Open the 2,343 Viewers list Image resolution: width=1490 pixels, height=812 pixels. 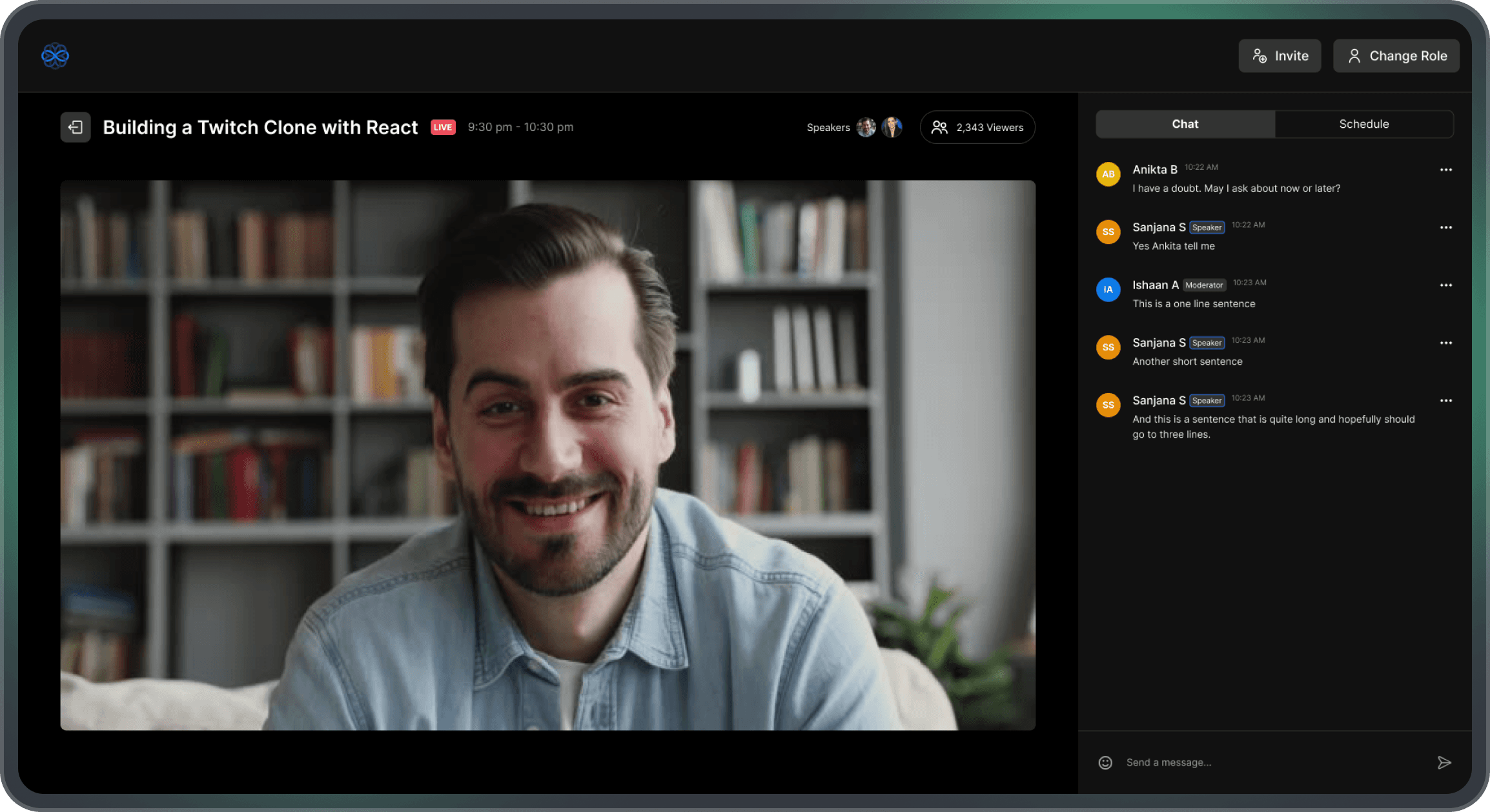pyautogui.click(x=977, y=127)
